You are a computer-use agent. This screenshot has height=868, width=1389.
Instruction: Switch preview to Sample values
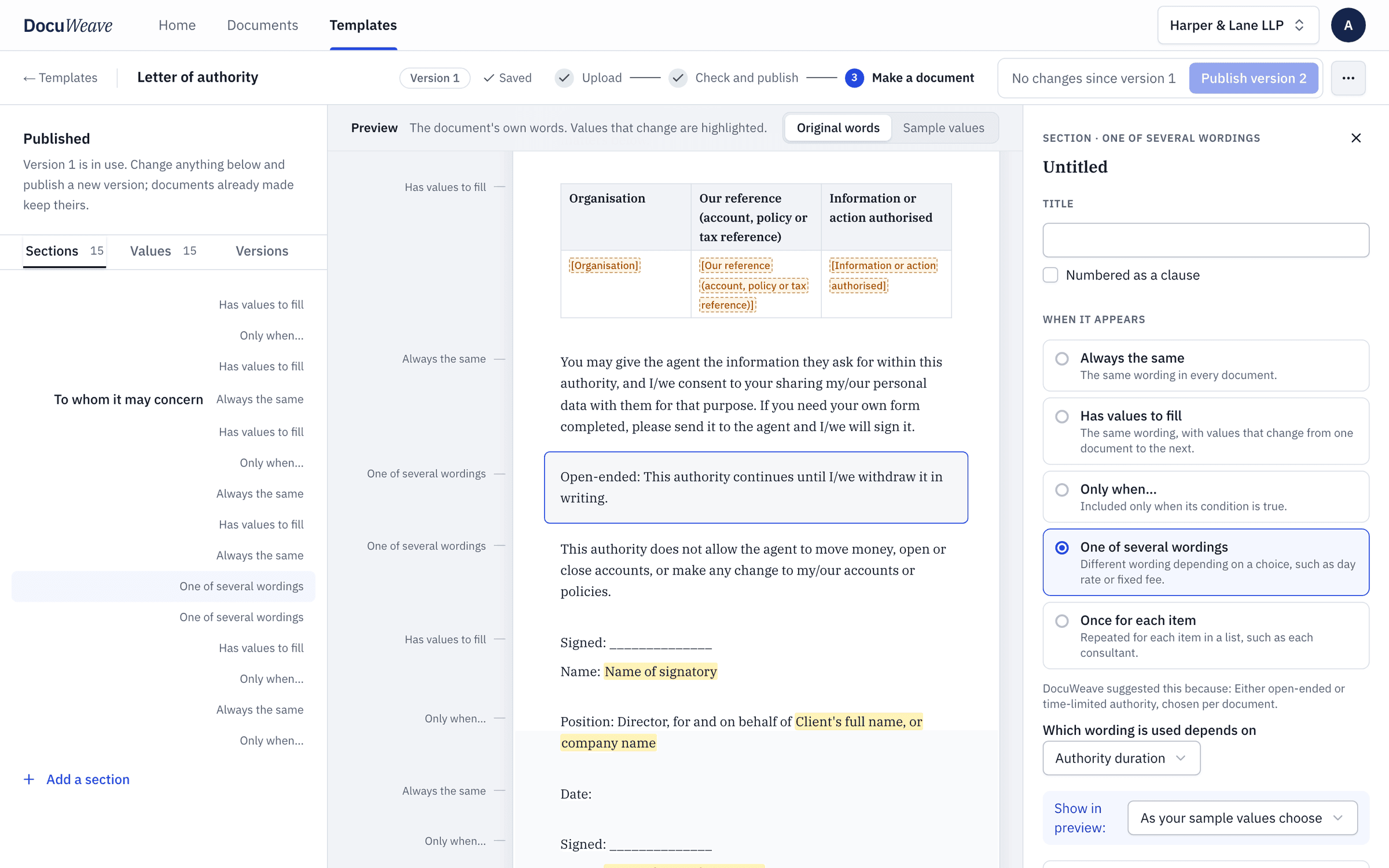pyautogui.click(x=943, y=128)
